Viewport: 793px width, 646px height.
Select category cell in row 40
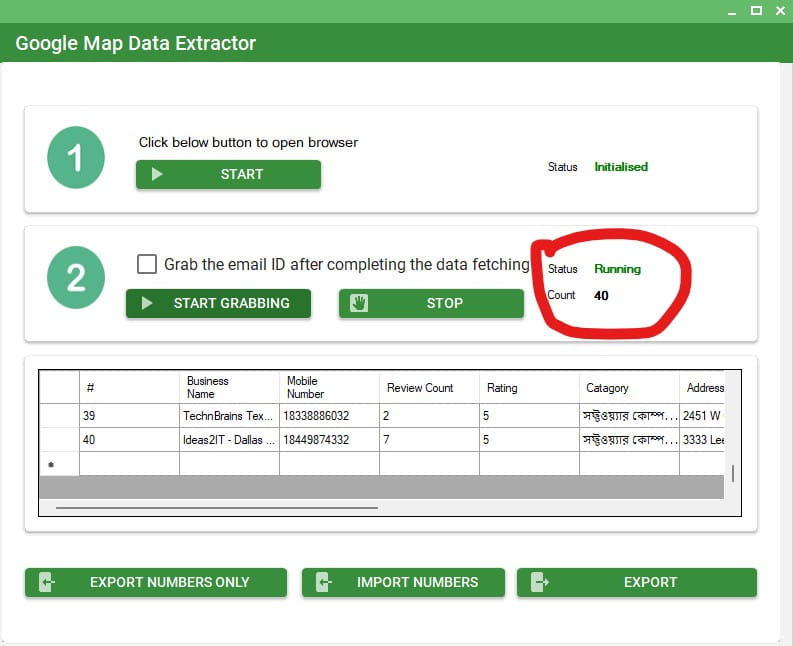click(629, 440)
